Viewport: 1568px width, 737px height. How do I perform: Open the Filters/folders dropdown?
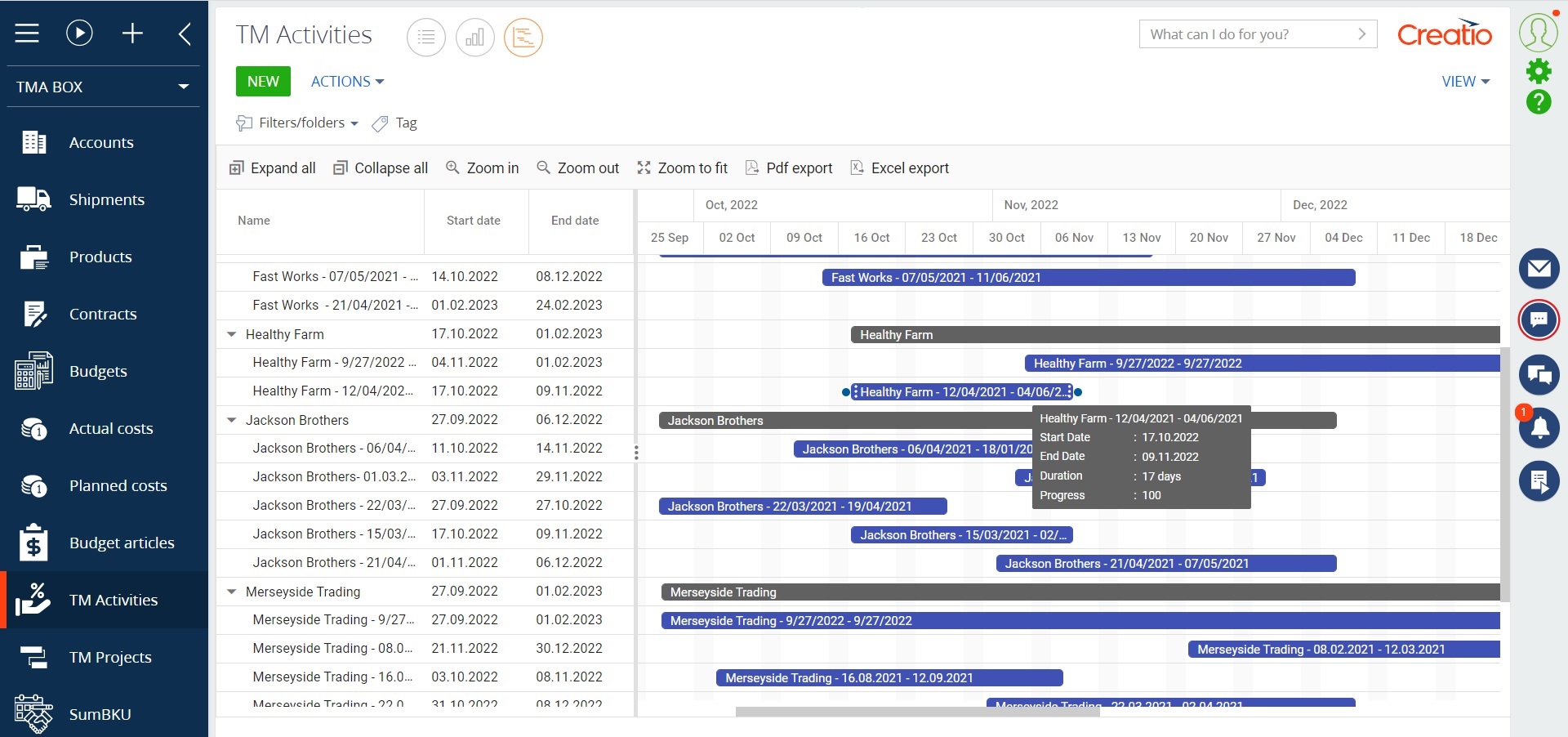pos(297,123)
